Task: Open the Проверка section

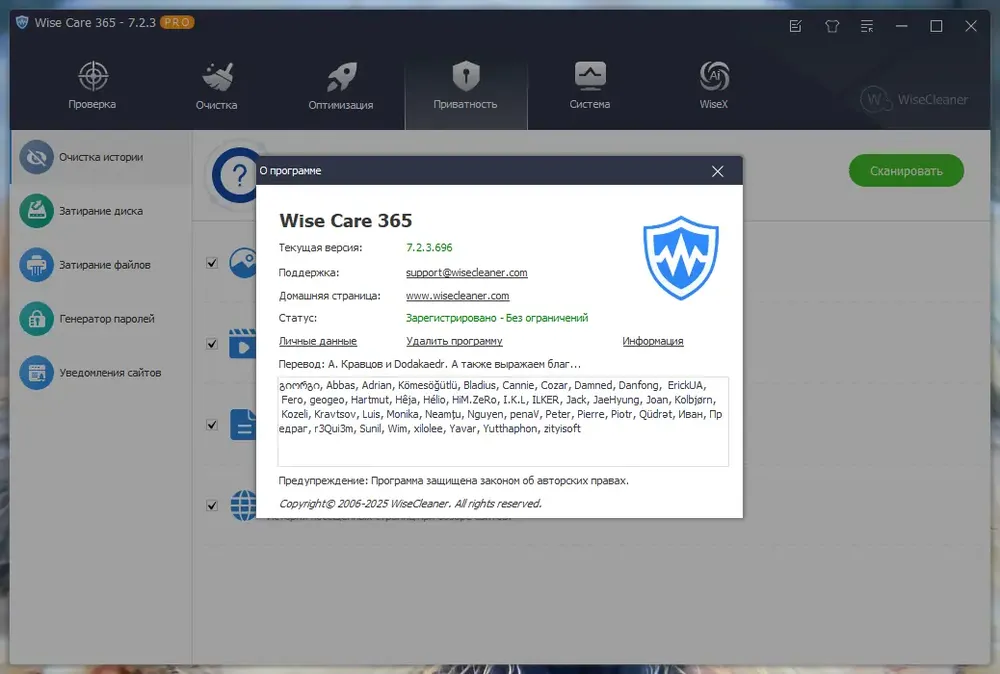Action: [92, 85]
